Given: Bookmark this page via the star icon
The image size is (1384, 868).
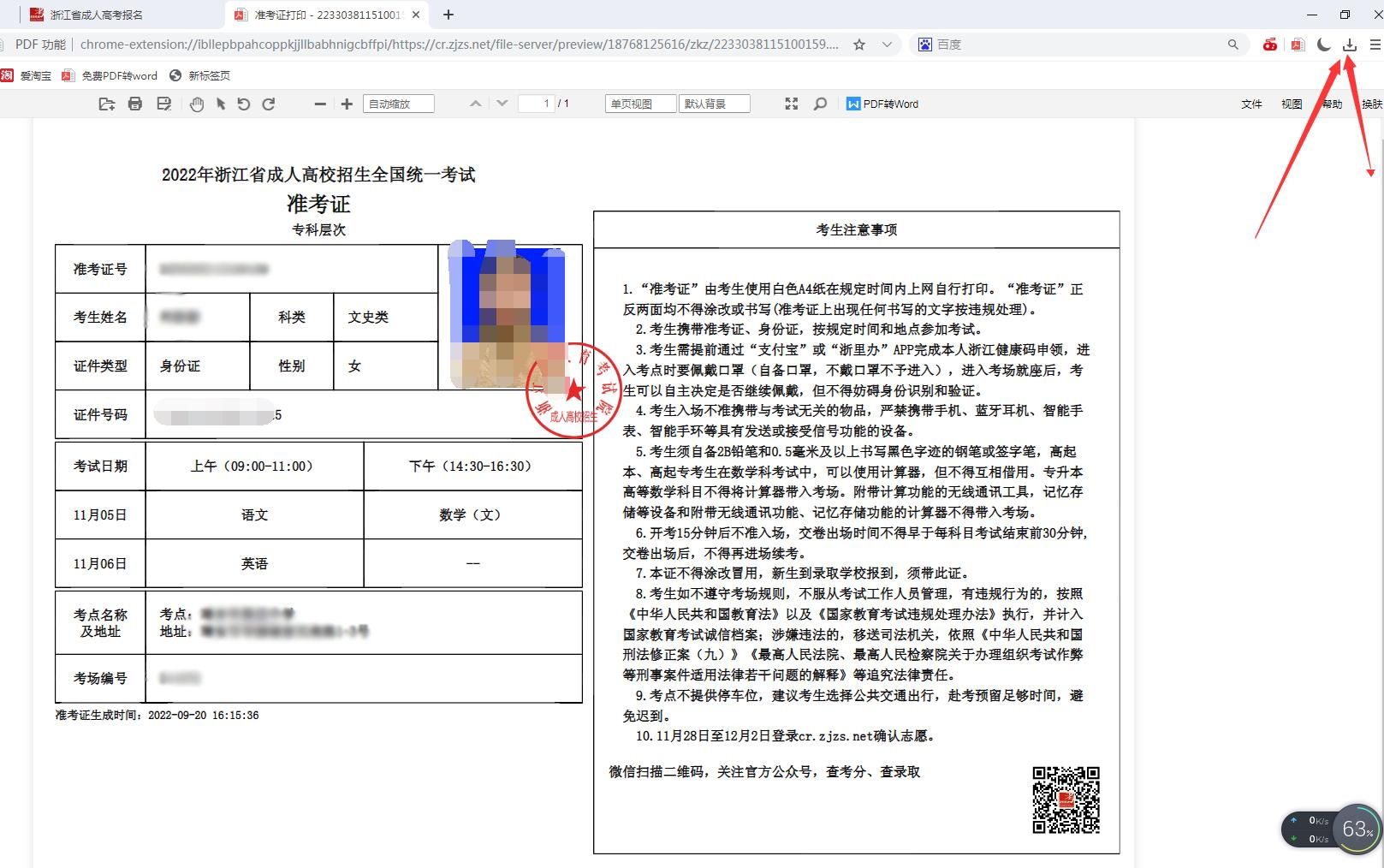Looking at the screenshot, I should (858, 45).
